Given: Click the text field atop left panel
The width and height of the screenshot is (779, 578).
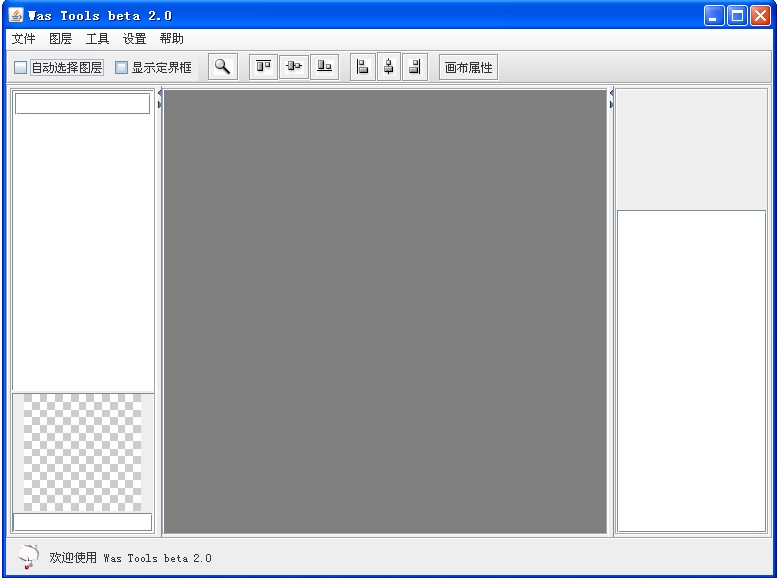Looking at the screenshot, I should pos(82,104).
